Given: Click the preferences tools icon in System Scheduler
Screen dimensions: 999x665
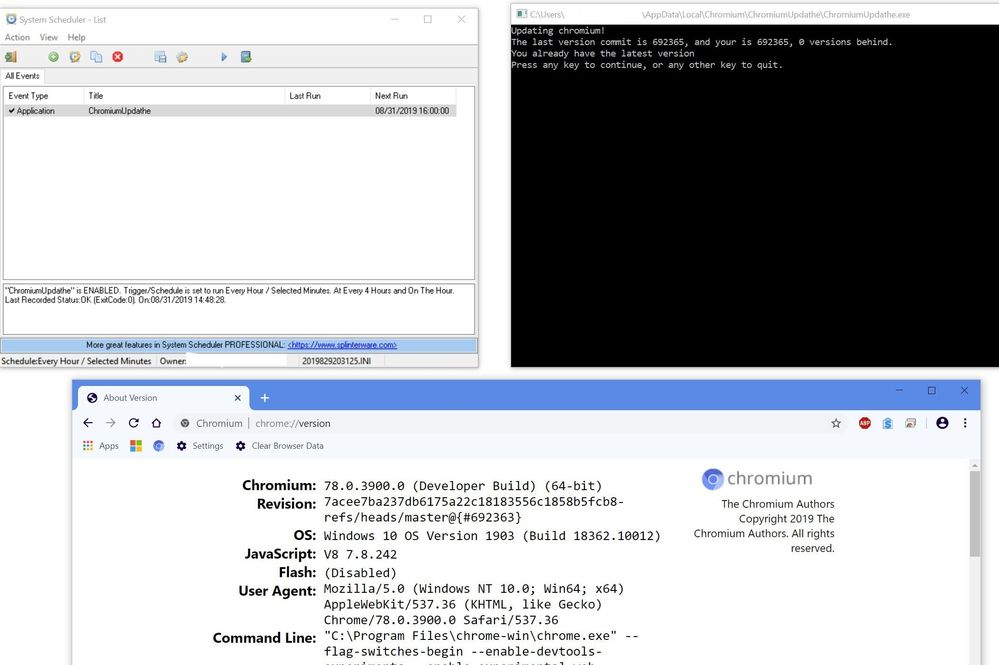Looking at the screenshot, I should 182,57.
